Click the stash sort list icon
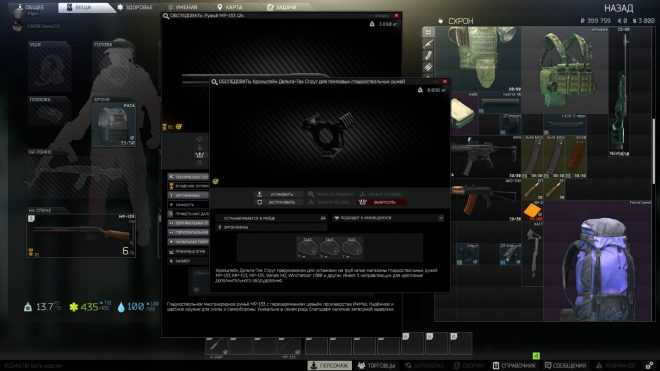Viewport: 660px width, 371px height. 428,32
